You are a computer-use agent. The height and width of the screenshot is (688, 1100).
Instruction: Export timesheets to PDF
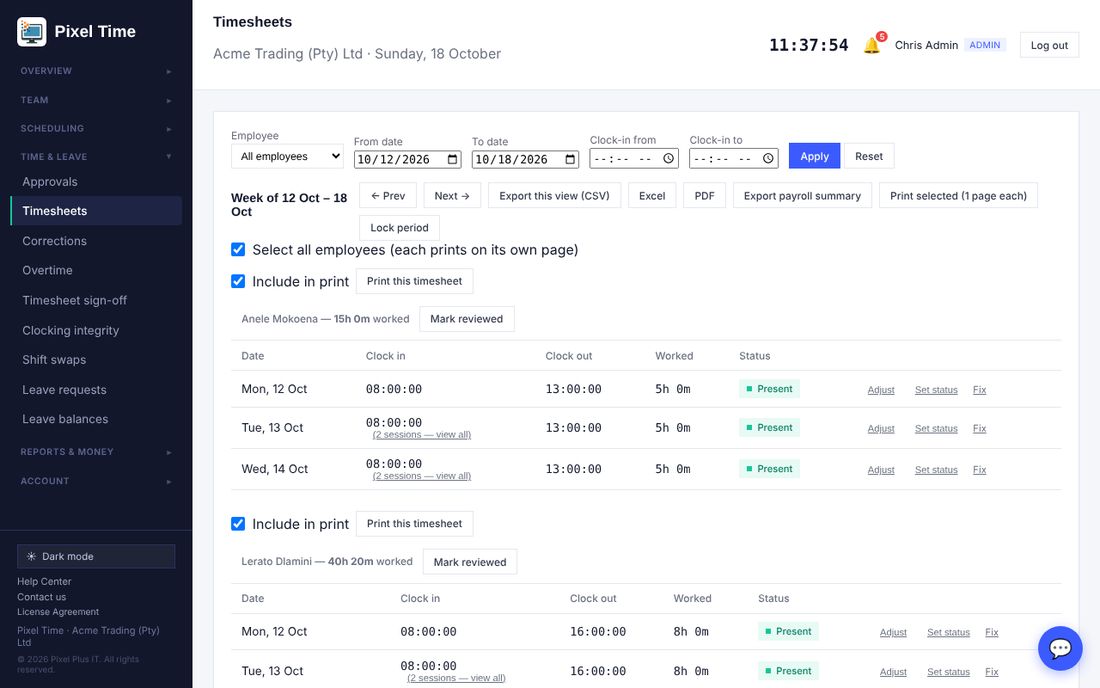point(704,196)
